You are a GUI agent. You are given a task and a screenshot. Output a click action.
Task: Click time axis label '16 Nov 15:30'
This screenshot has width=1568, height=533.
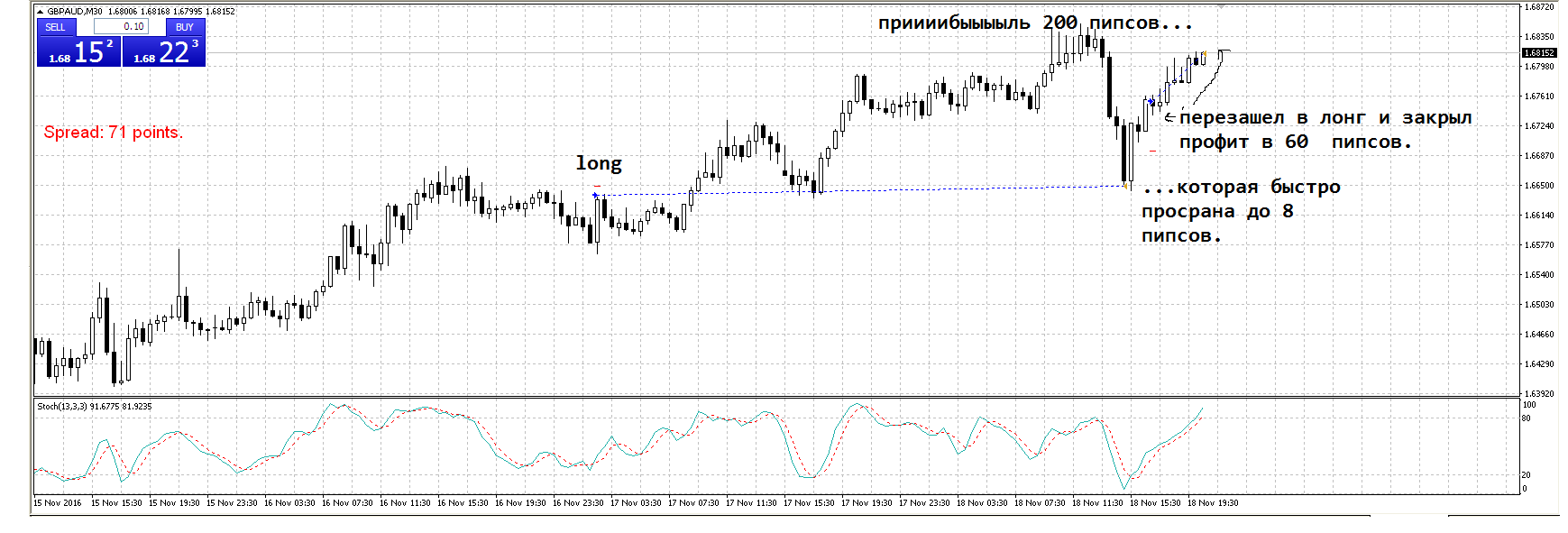(463, 503)
